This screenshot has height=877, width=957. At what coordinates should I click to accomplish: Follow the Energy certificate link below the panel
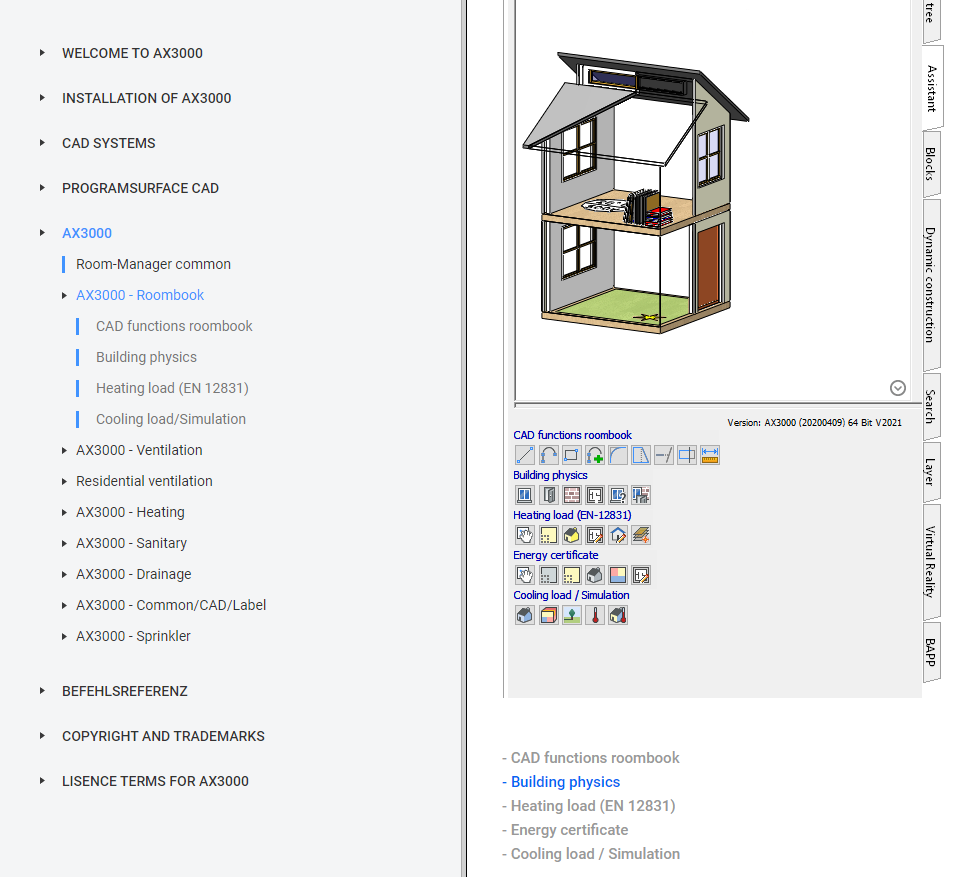tap(569, 830)
